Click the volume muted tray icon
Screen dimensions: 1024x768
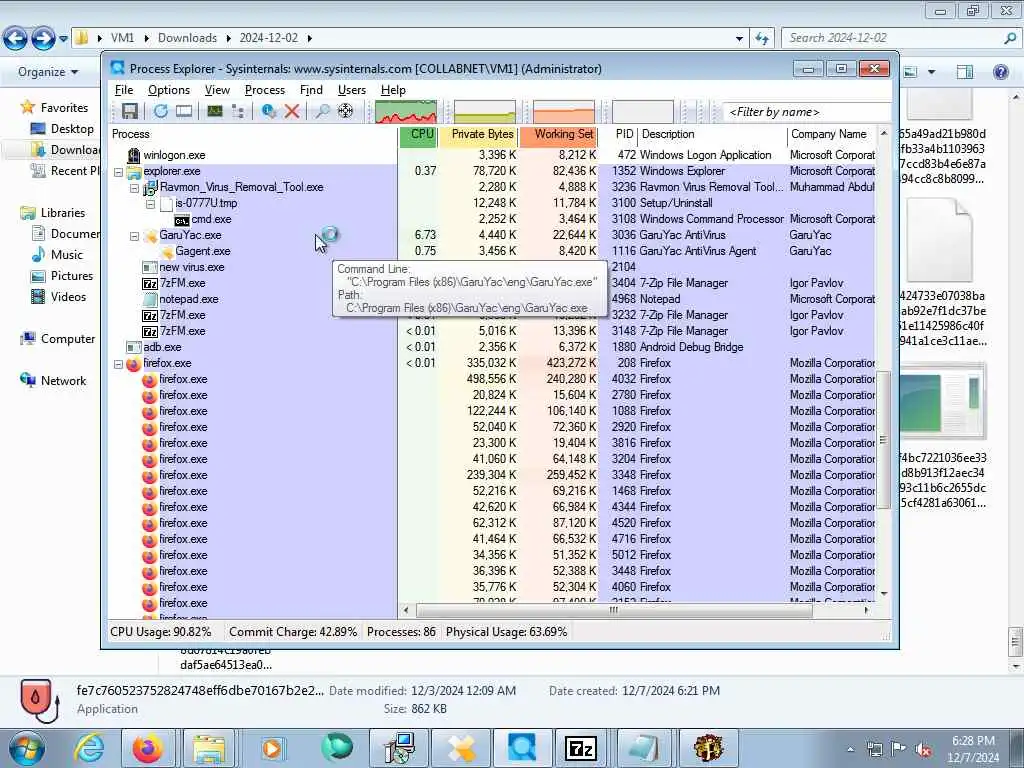coord(924,749)
